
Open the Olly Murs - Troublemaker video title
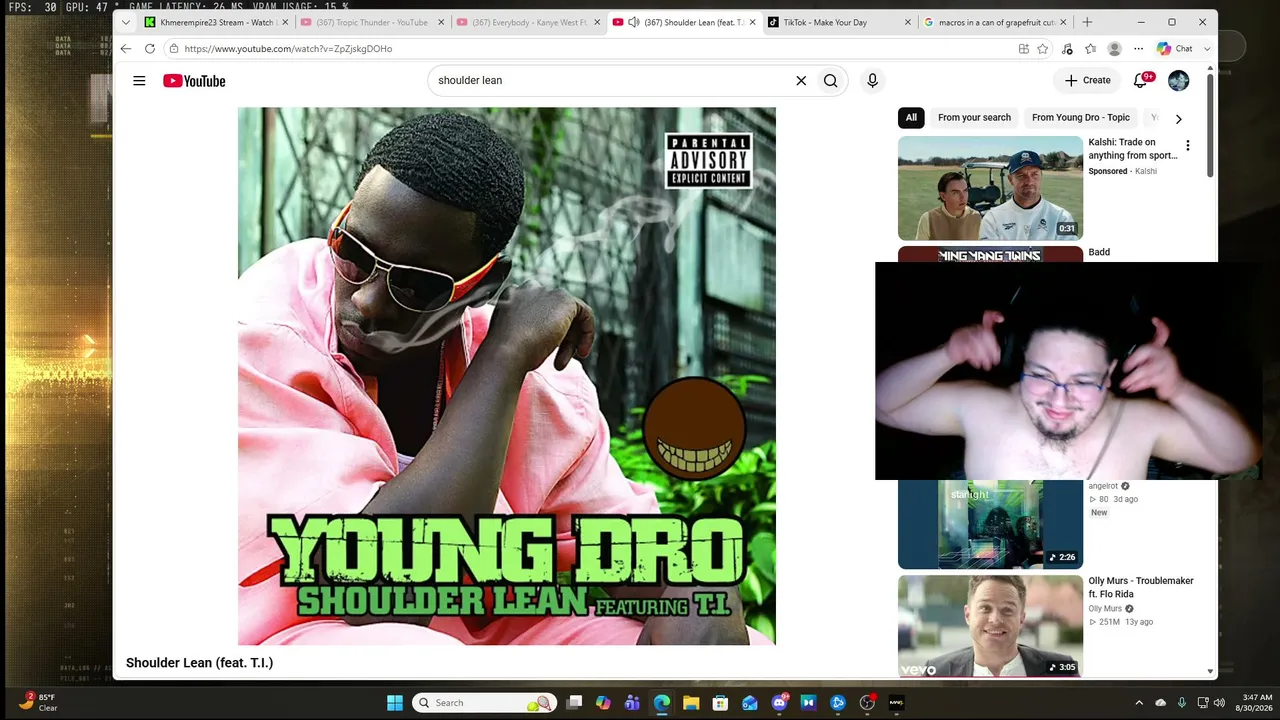tap(1141, 587)
